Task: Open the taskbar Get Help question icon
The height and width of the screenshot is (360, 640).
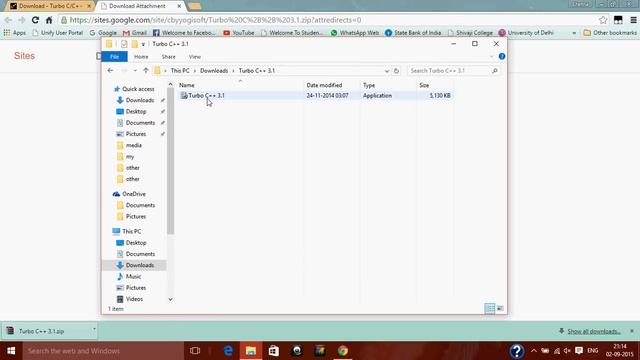Action: [x=517, y=351]
